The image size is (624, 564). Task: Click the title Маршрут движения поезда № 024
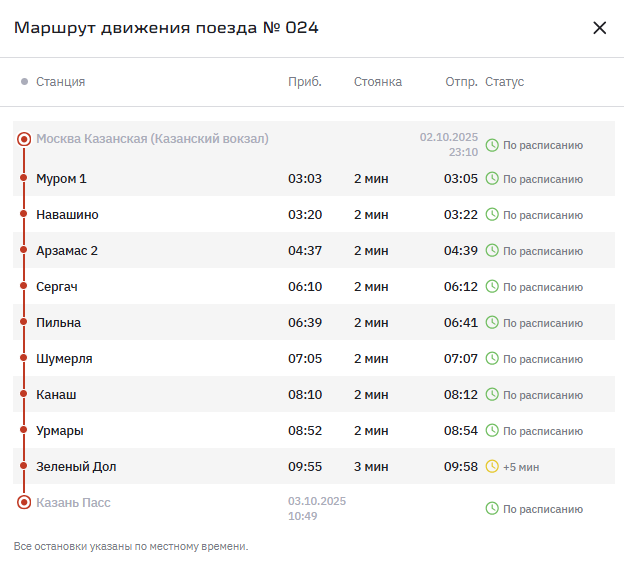click(166, 28)
